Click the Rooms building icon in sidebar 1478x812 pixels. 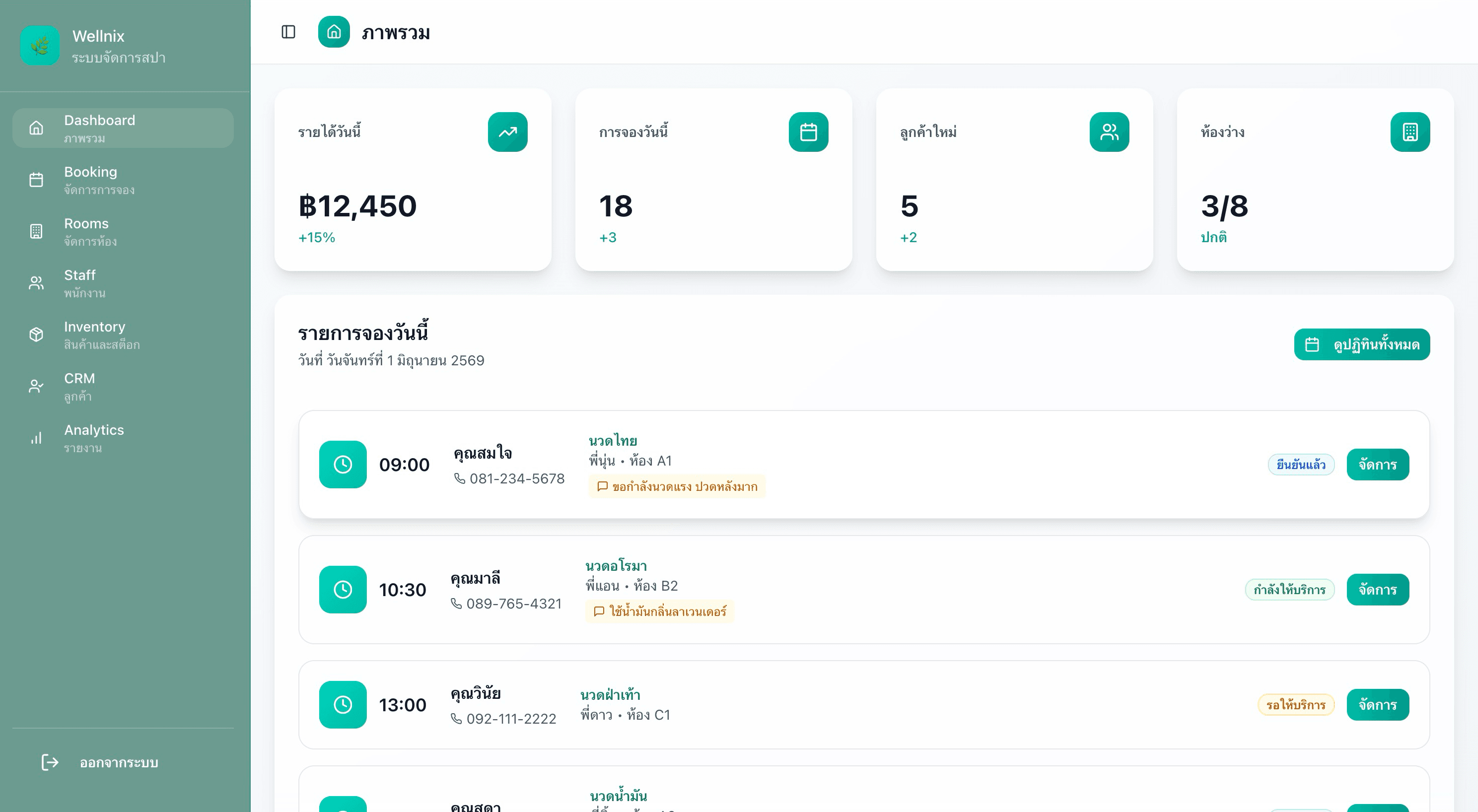tap(36, 232)
